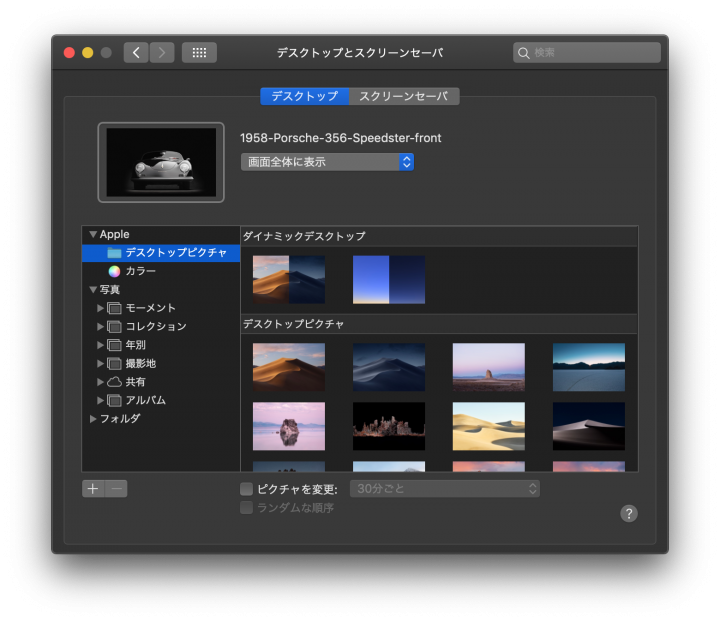Click the yellow minimize window button
Screen dimensions: 720x622
tap(88, 53)
